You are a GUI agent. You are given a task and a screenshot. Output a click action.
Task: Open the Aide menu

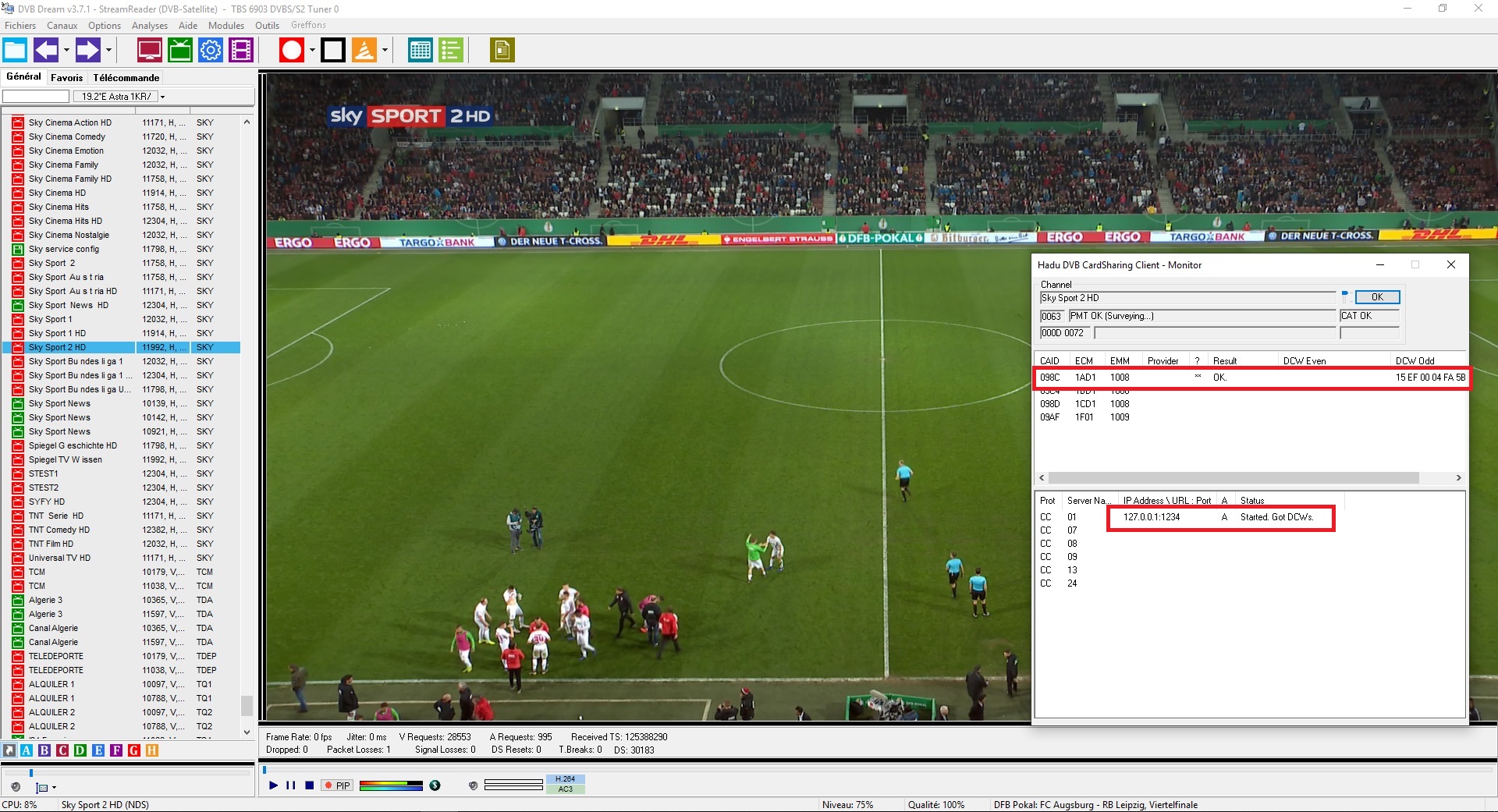[x=188, y=26]
